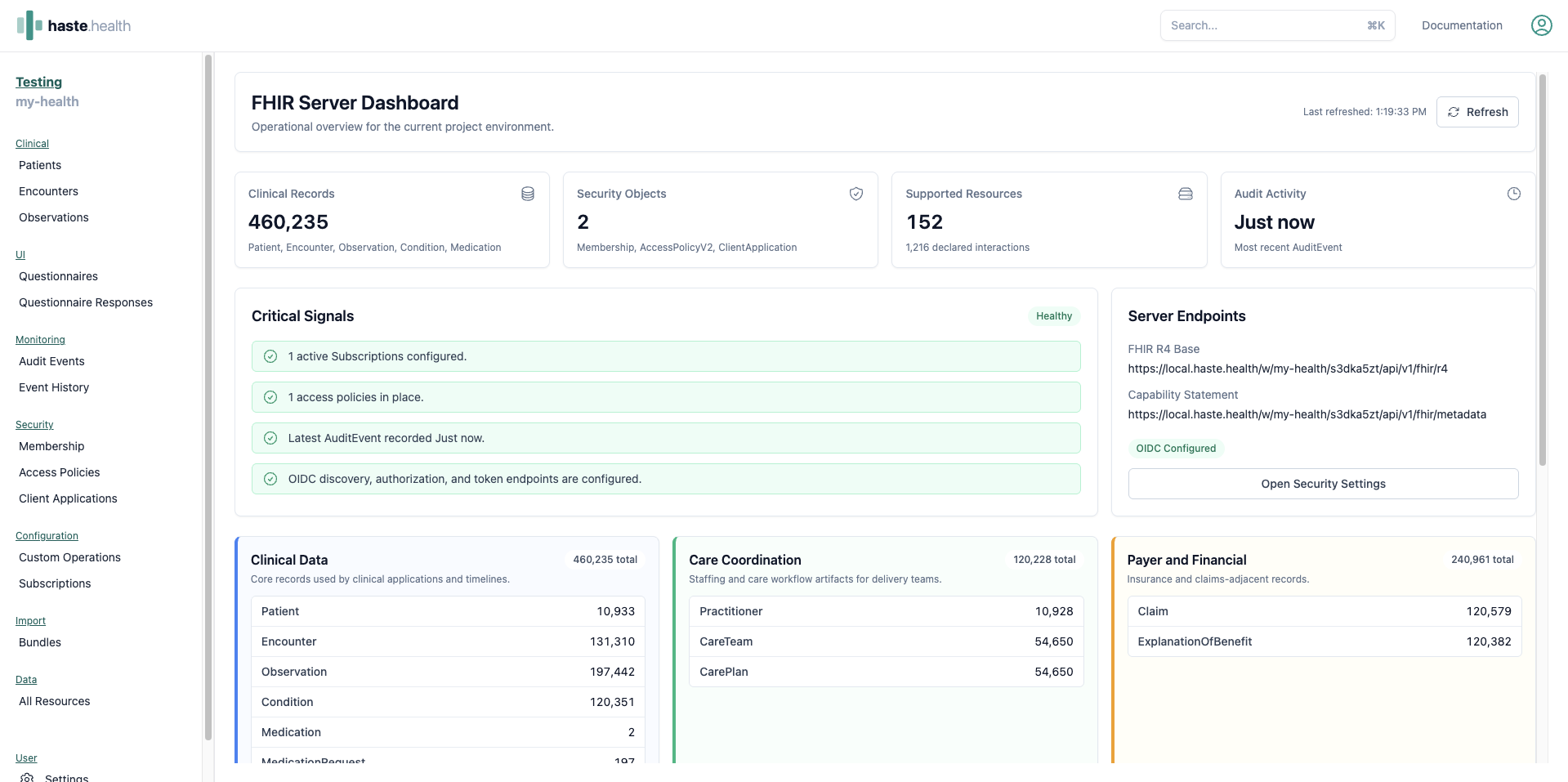Click the checkmark icon beside OIDC discovery signal
The image size is (1568, 782).
(x=270, y=479)
